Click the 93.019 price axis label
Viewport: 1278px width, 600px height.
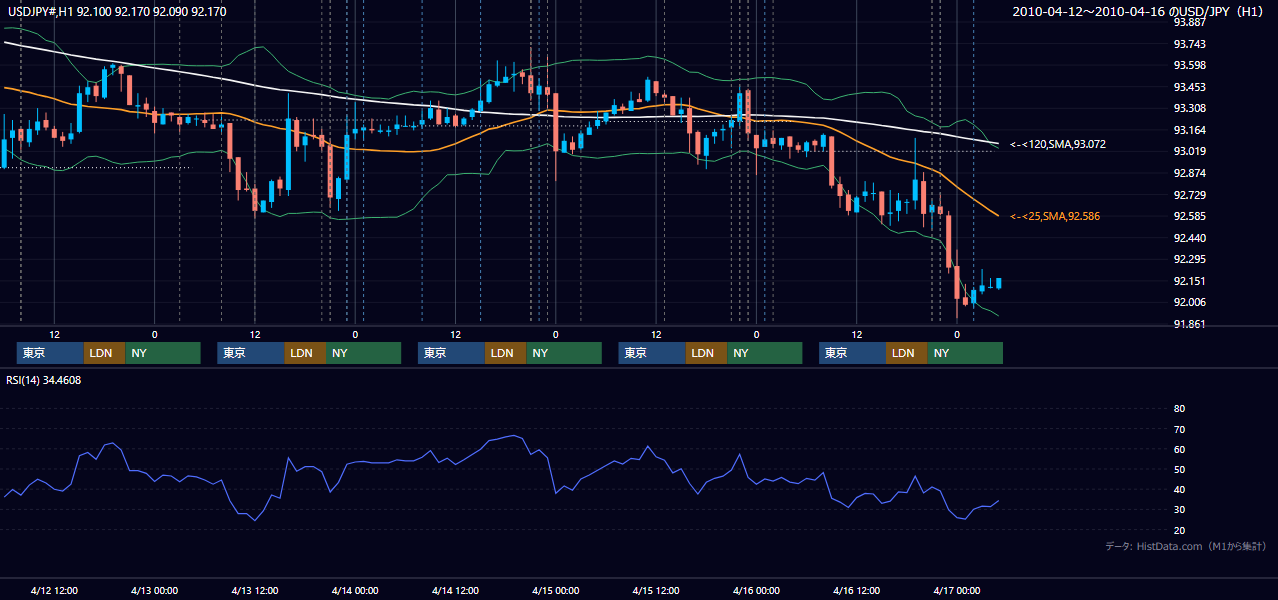click(1189, 152)
